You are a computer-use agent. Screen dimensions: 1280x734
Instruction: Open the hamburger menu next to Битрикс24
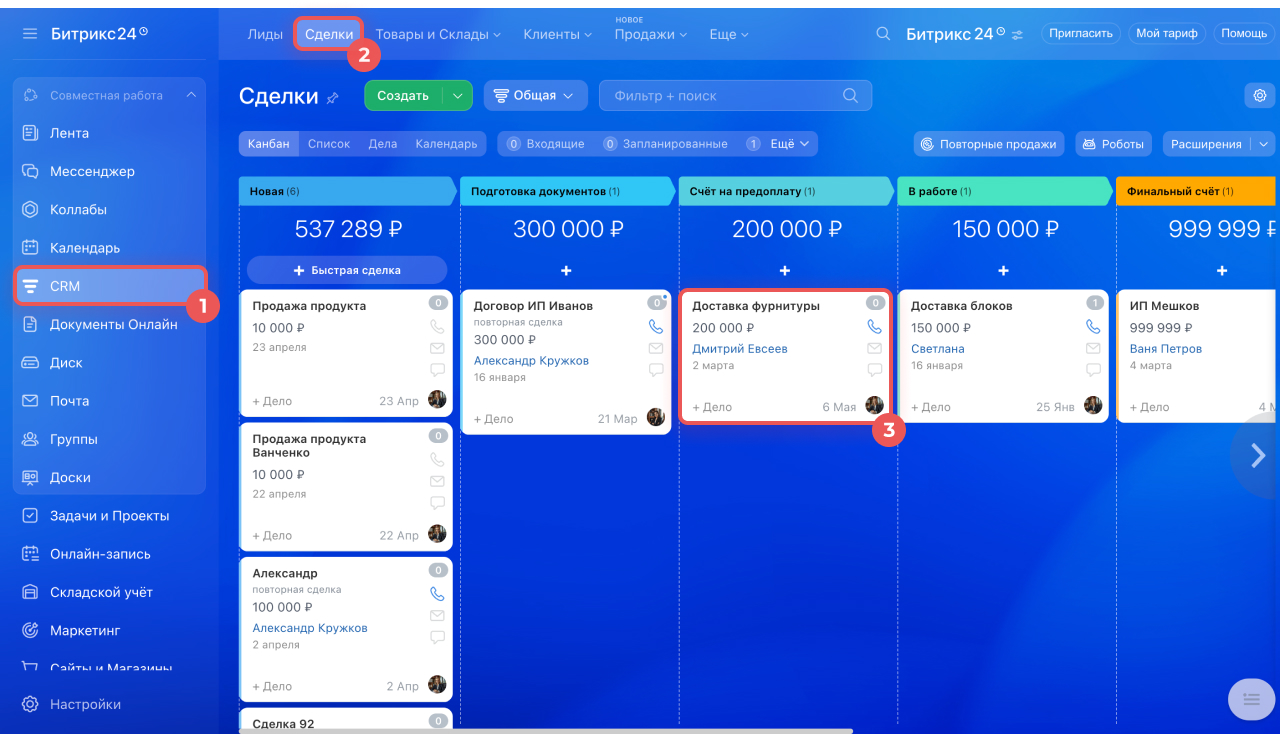pos(30,33)
